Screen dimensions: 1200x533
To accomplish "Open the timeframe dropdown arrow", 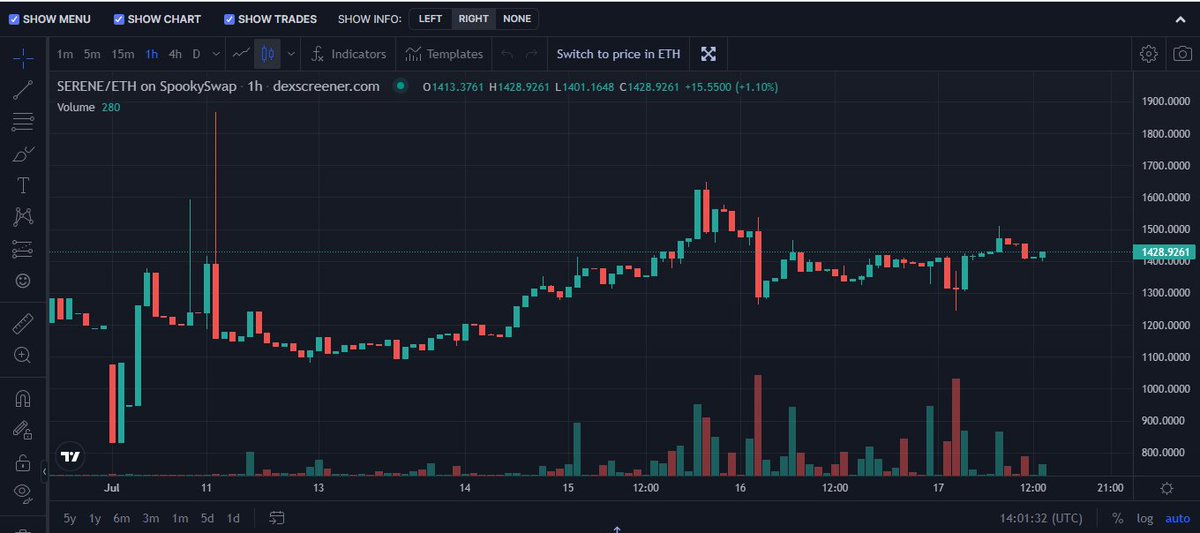I will [216, 54].
